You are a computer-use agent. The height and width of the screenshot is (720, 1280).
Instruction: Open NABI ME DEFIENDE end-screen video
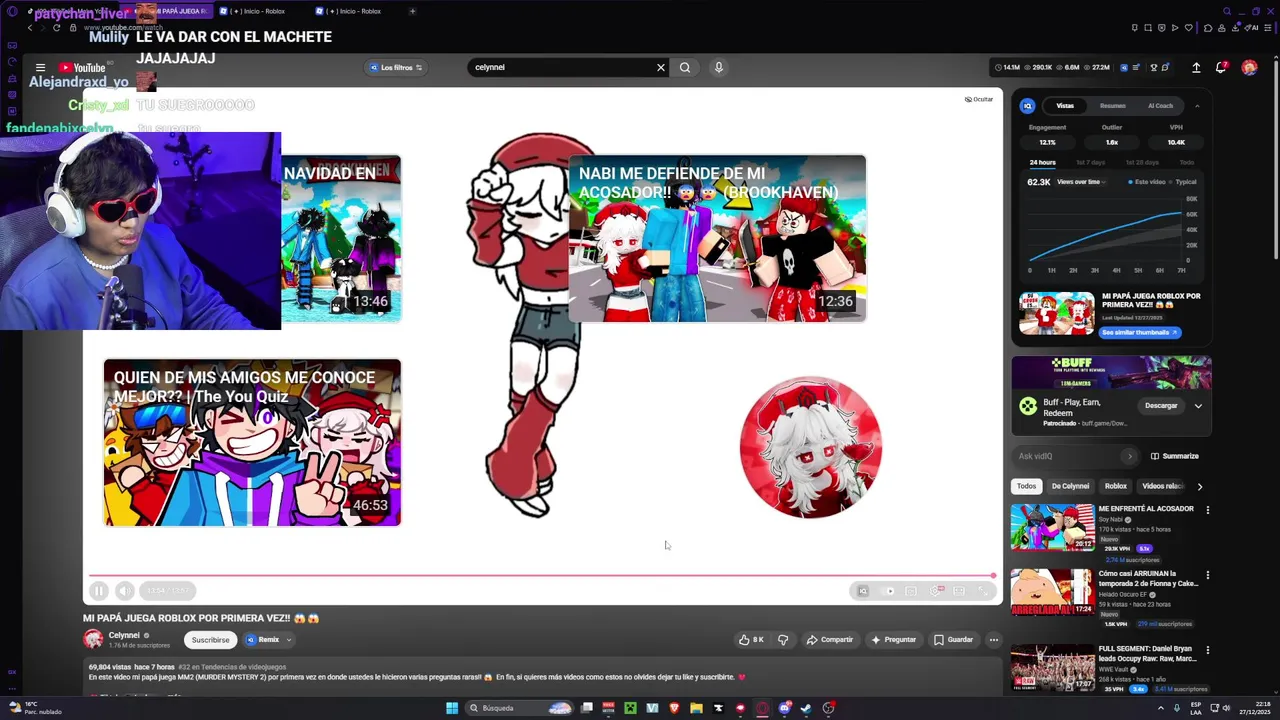[717, 238]
